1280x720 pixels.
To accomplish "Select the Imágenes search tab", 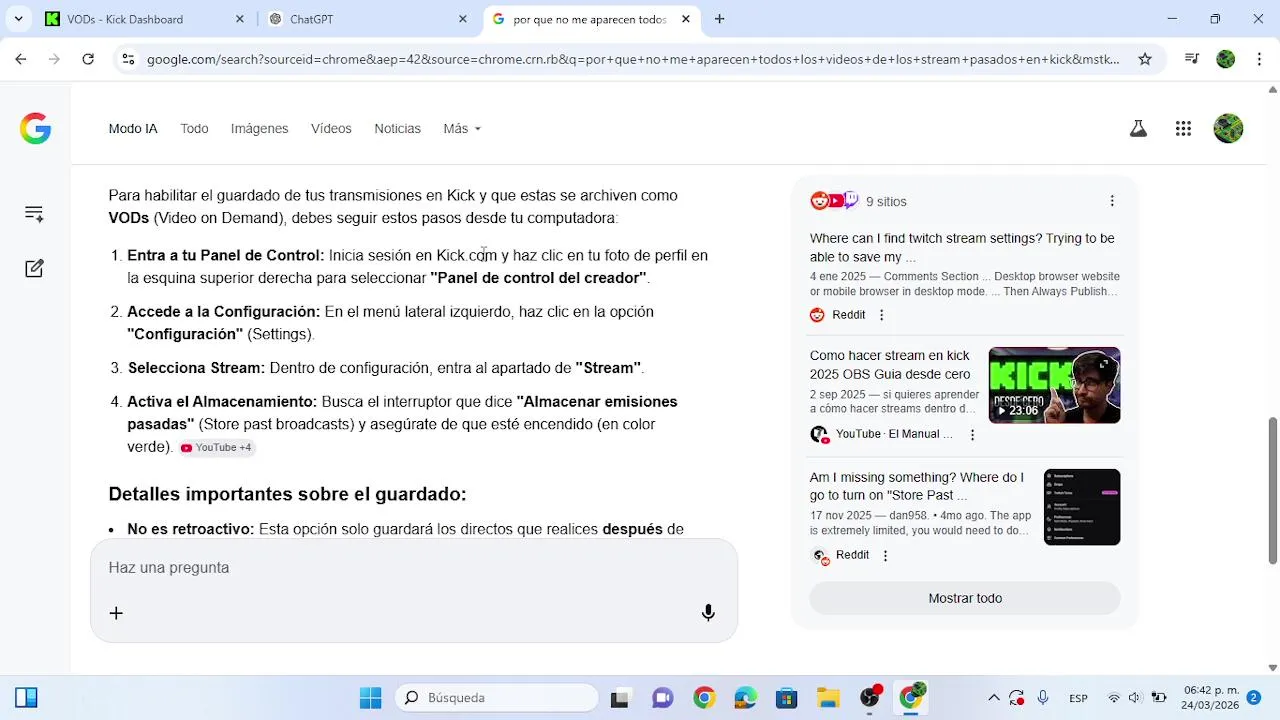I will click(259, 128).
